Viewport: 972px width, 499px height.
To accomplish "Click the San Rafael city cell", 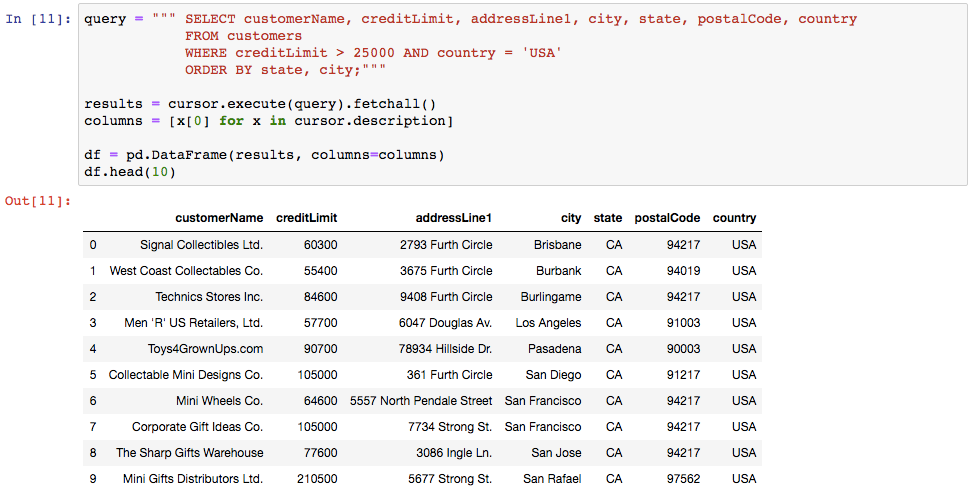I will [x=552, y=479].
